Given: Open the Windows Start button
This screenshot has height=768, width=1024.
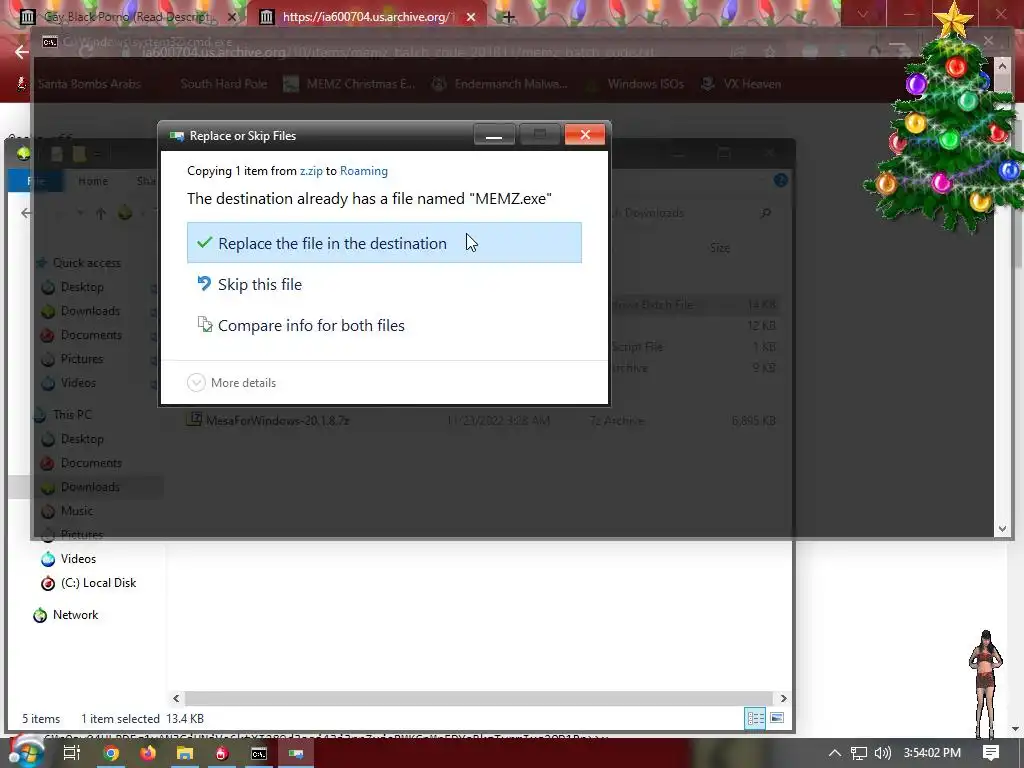Looking at the screenshot, I should pyautogui.click(x=26, y=752).
